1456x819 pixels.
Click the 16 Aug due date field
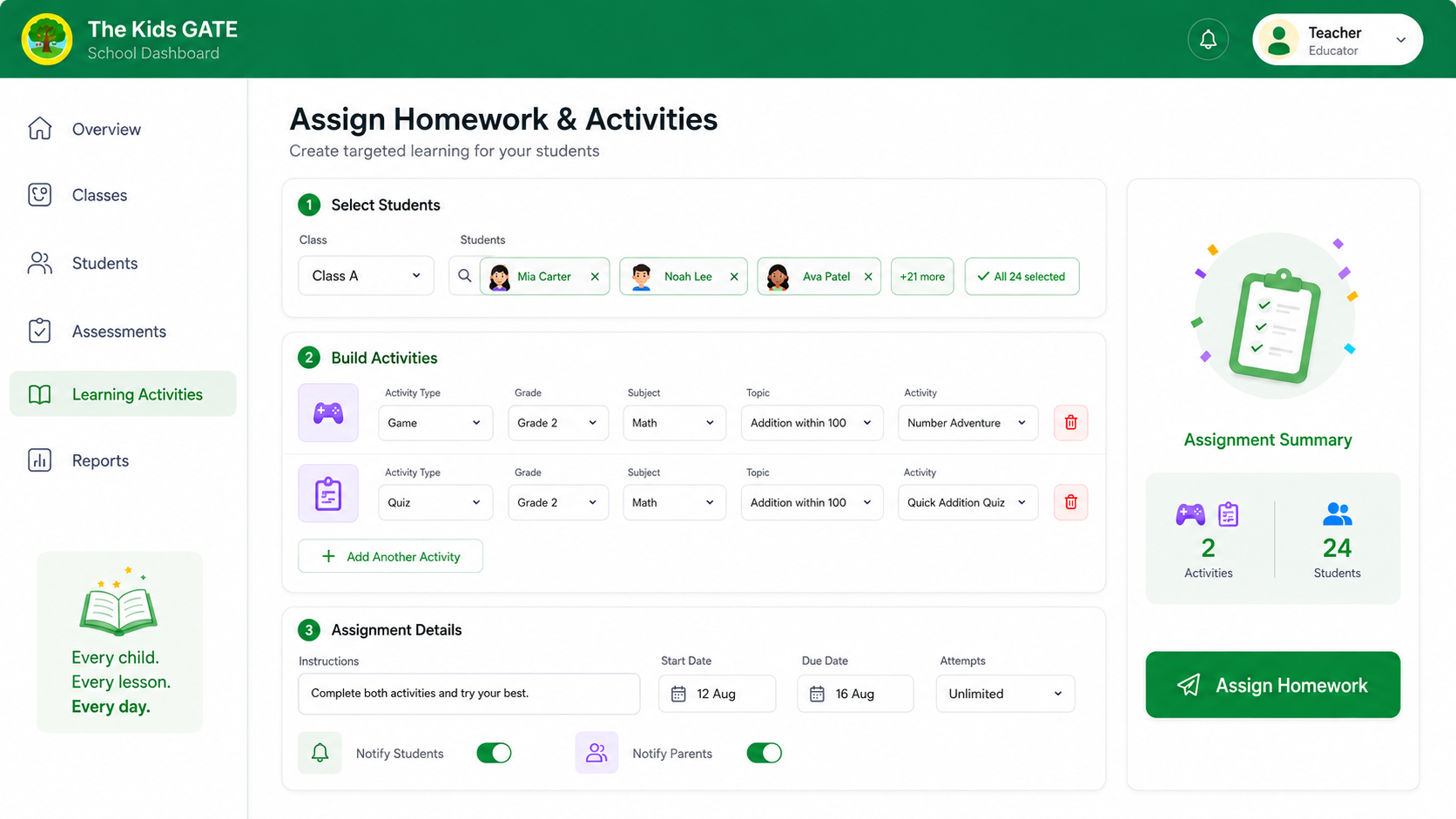point(855,694)
